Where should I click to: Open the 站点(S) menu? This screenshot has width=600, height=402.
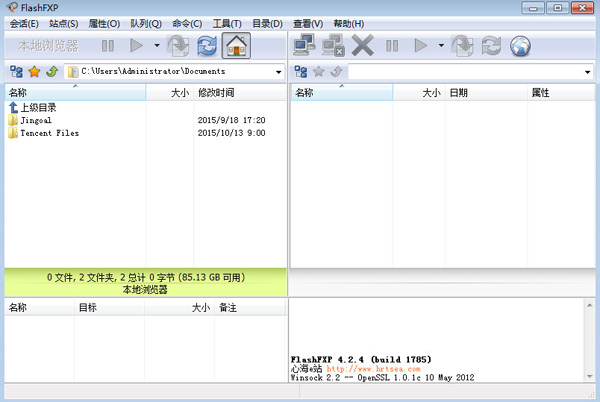[64, 23]
